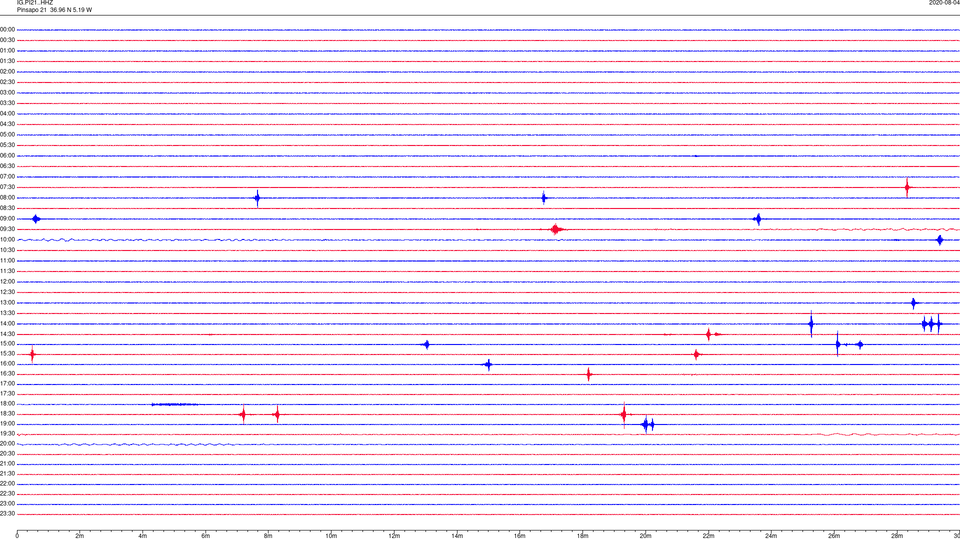This screenshot has width=960, height=540.
Task: Select the 07:00 time label
Action: [7, 177]
